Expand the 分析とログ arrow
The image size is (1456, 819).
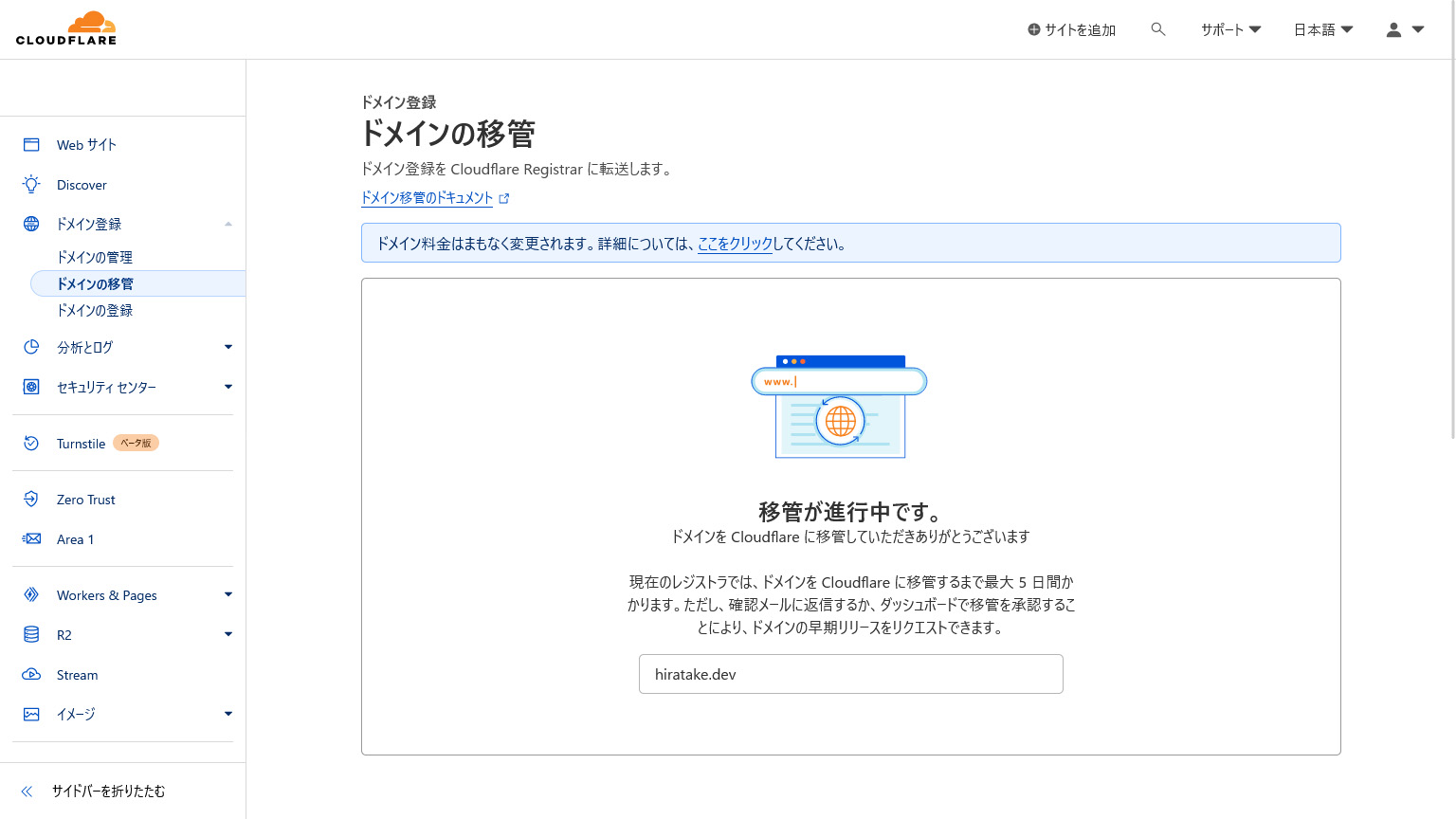click(x=228, y=347)
